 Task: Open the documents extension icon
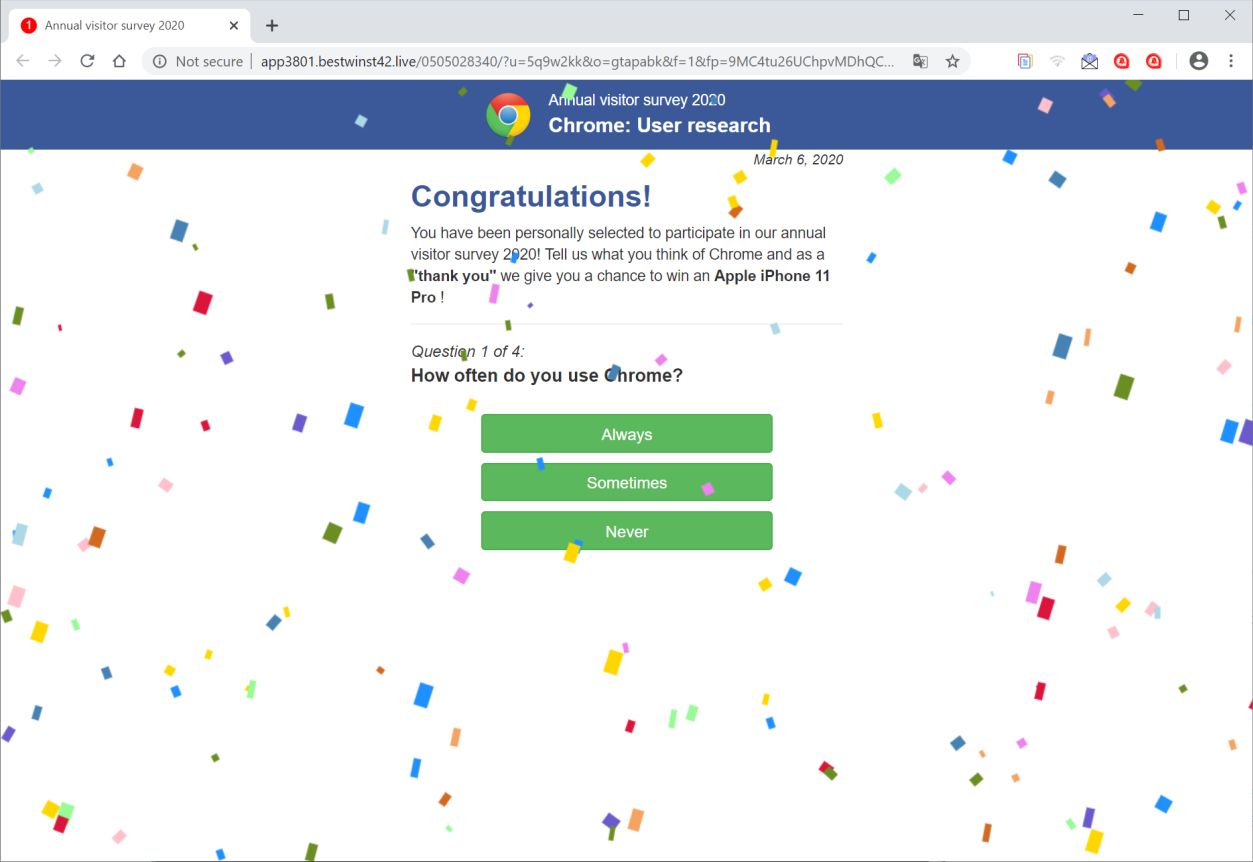[x=1025, y=61]
